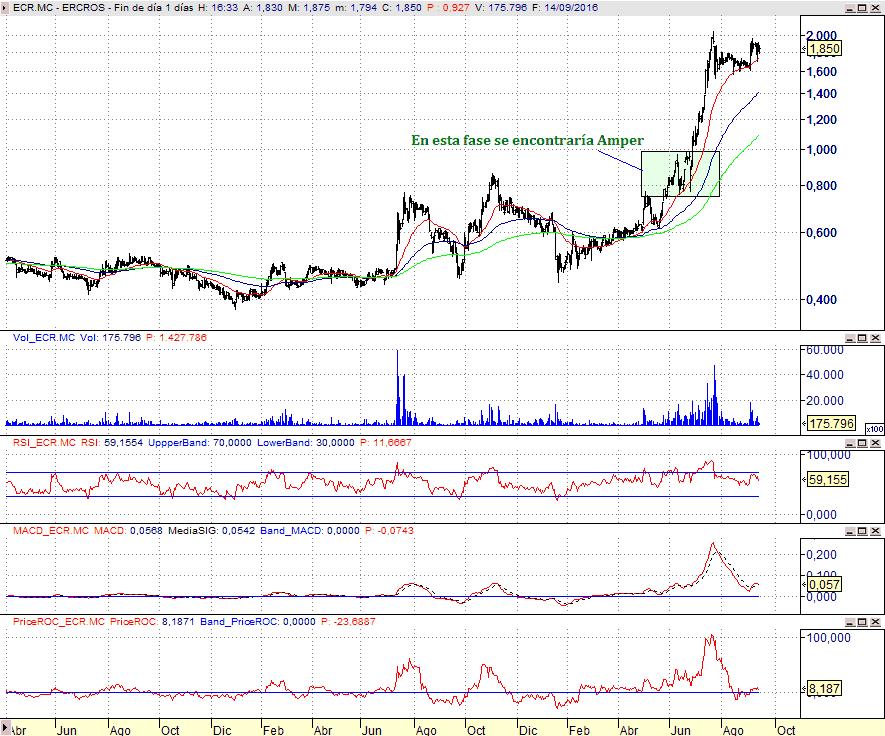Screen dimensions: 885x736
Task: Click the 175.796 volume value marker
Action: coord(830,424)
